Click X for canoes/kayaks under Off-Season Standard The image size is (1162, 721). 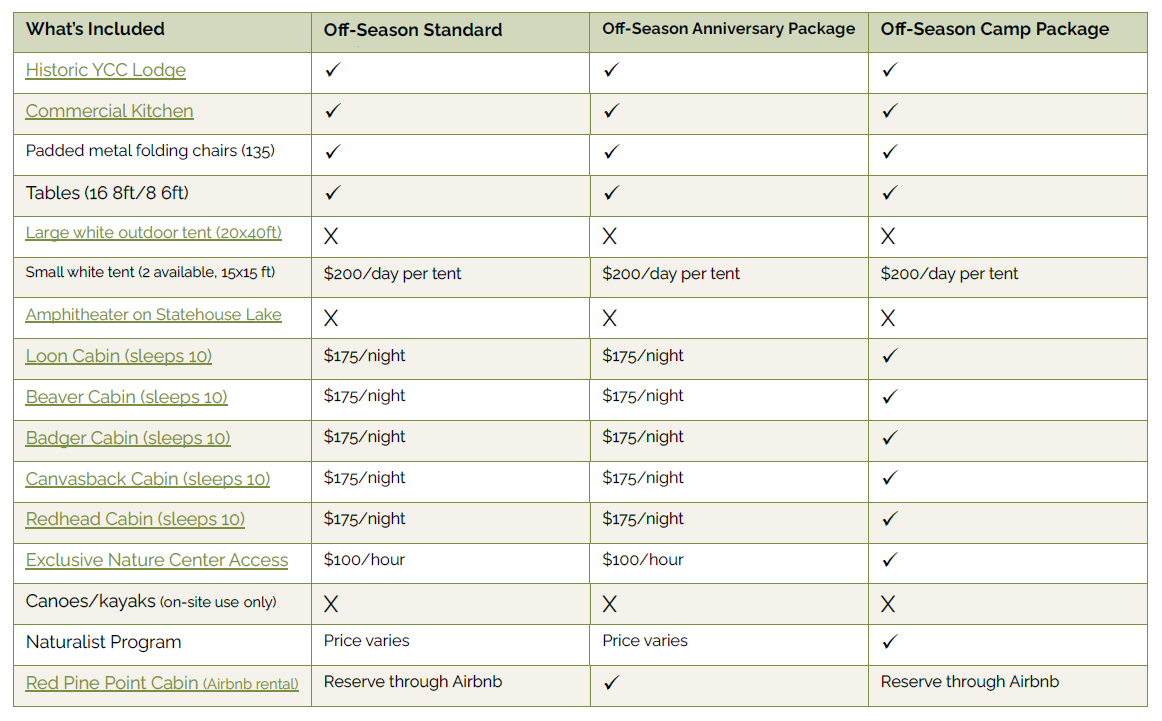(332, 604)
